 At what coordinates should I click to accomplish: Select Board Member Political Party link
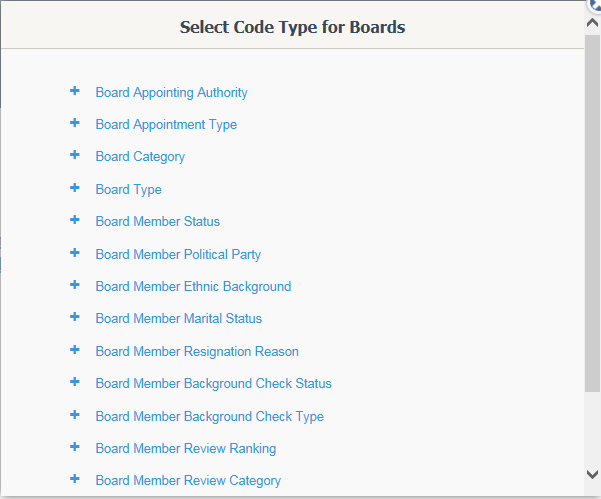pyautogui.click(x=178, y=255)
